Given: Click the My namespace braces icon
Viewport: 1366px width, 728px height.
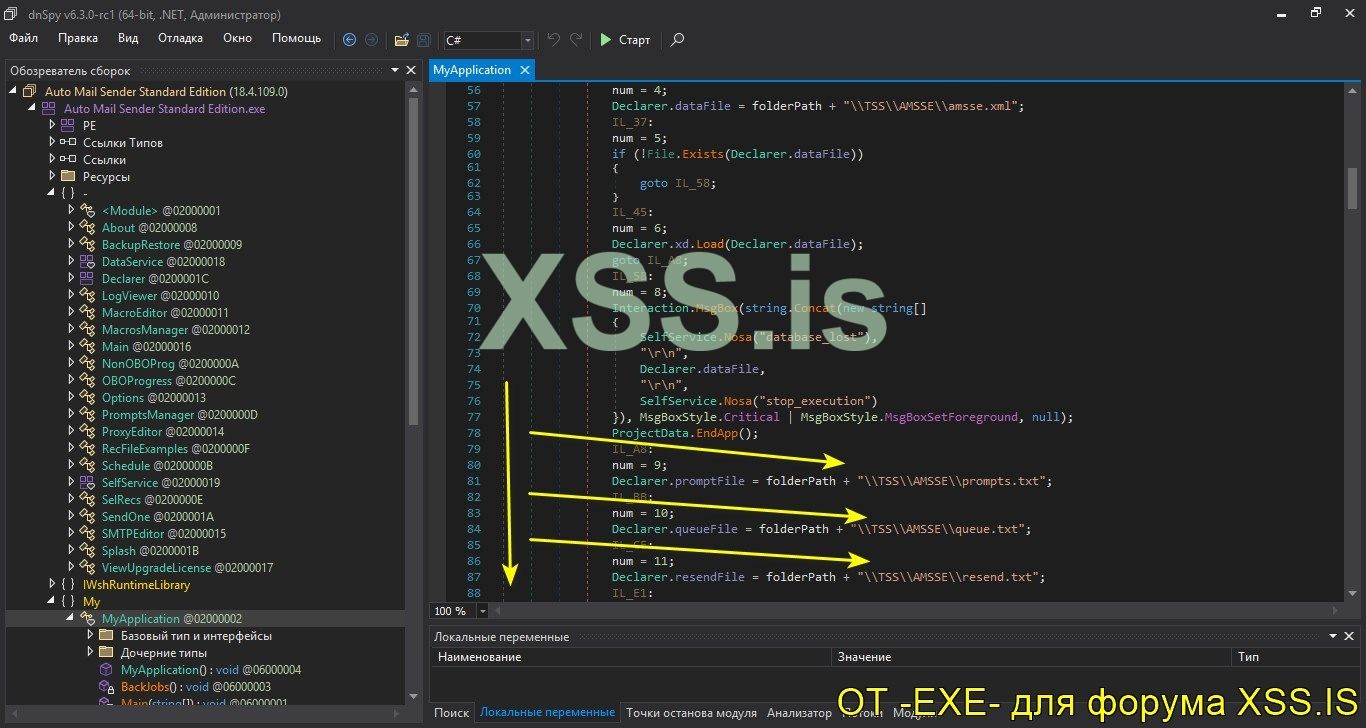Looking at the screenshot, I should [x=67, y=601].
